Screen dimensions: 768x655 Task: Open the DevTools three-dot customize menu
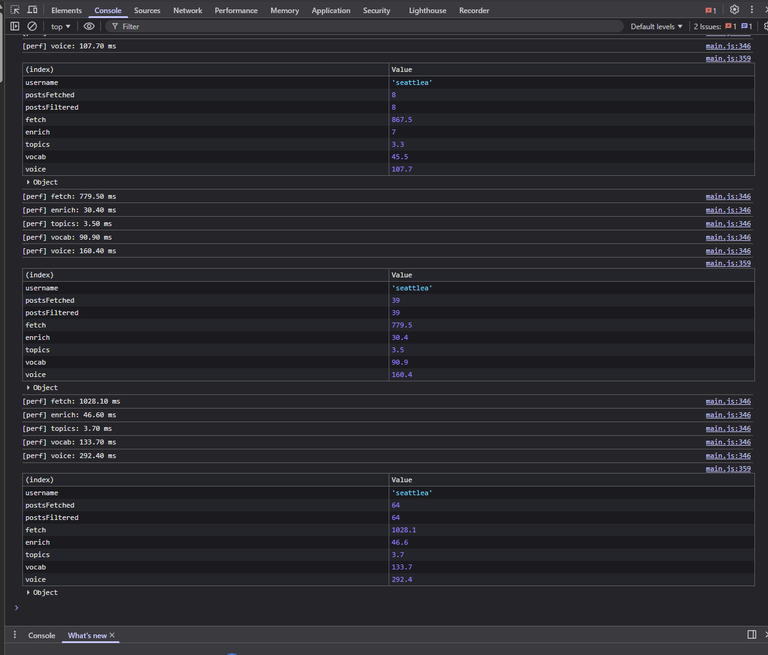pyautogui.click(x=754, y=10)
